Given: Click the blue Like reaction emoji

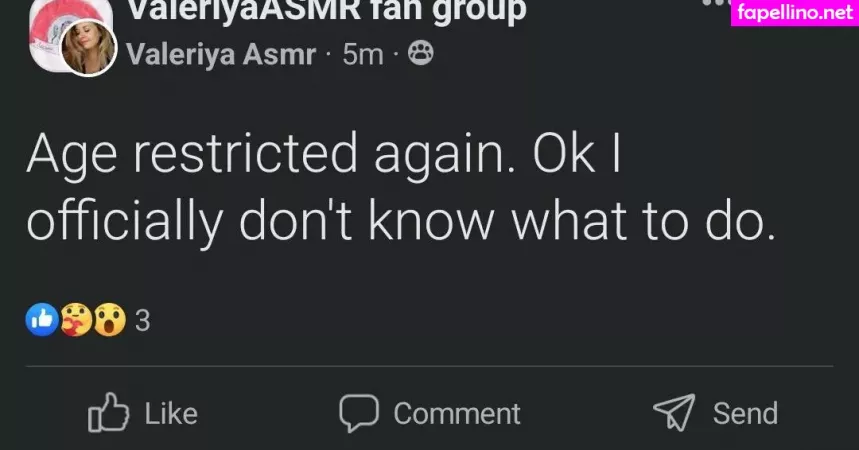Looking at the screenshot, I should 40,320.
